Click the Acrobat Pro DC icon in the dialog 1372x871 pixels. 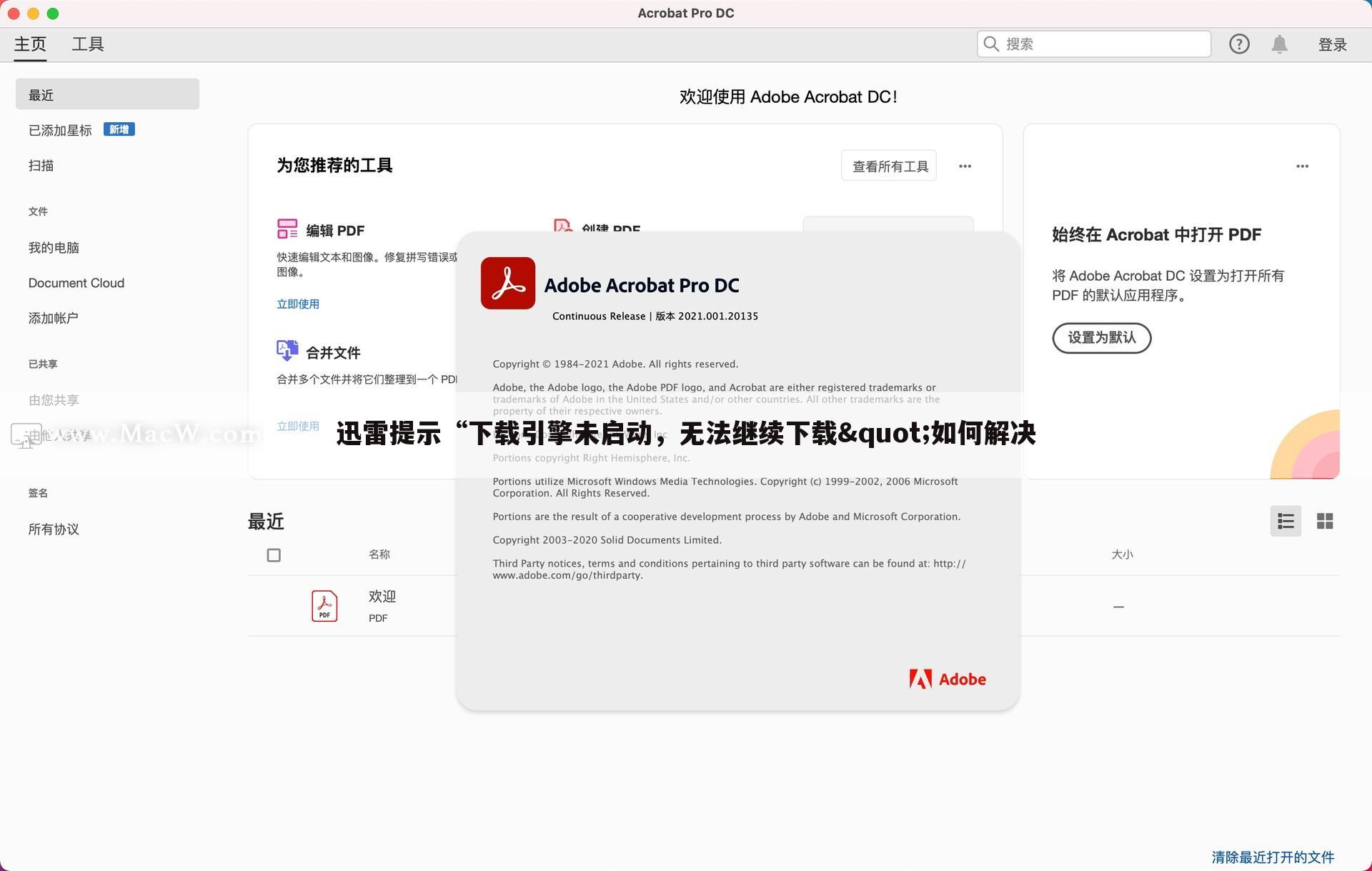coord(508,283)
